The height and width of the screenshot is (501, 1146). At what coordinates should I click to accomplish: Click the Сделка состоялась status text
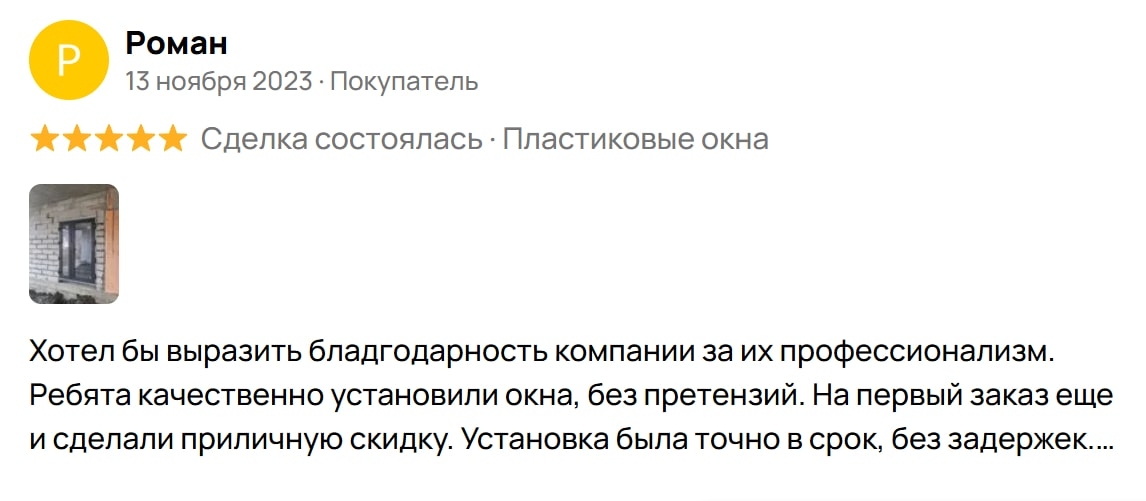pyautogui.click(x=342, y=139)
